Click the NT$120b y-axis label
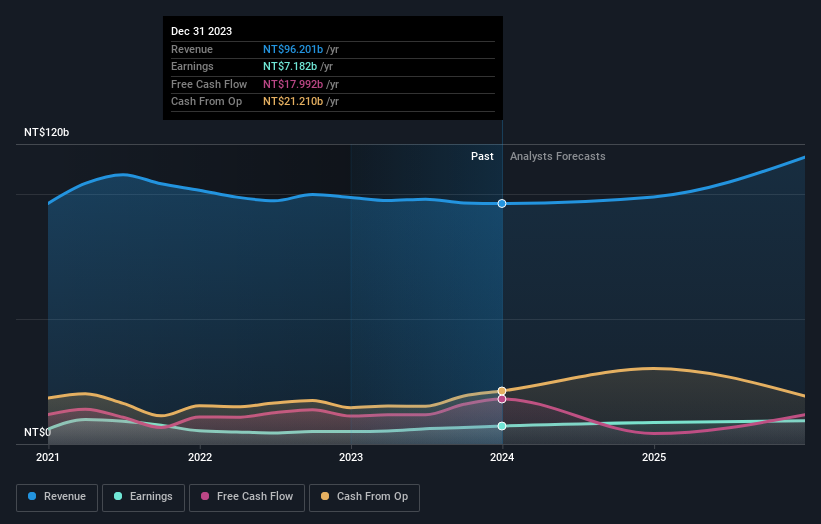This screenshot has height=524, width=821. pos(47,132)
